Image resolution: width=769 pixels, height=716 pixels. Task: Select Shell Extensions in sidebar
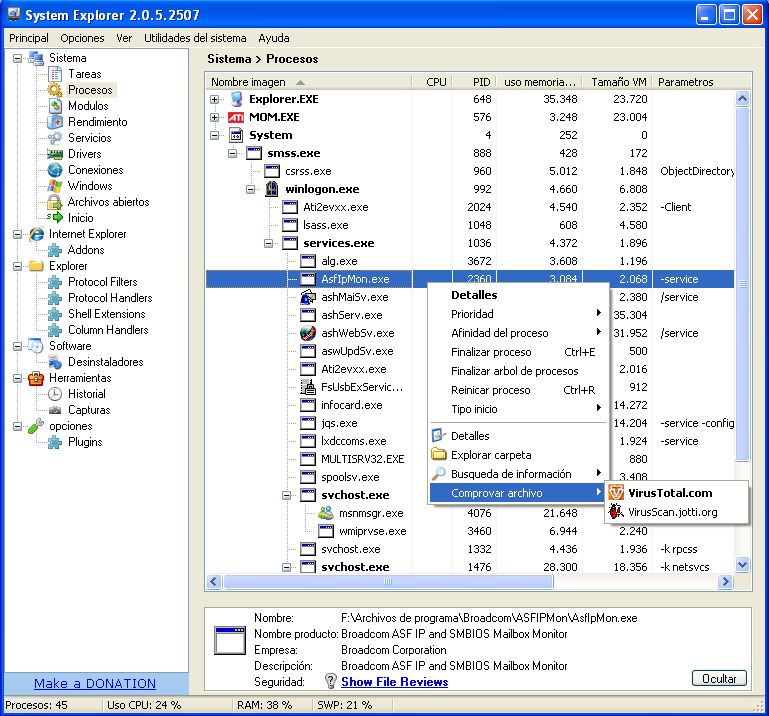tap(106, 314)
